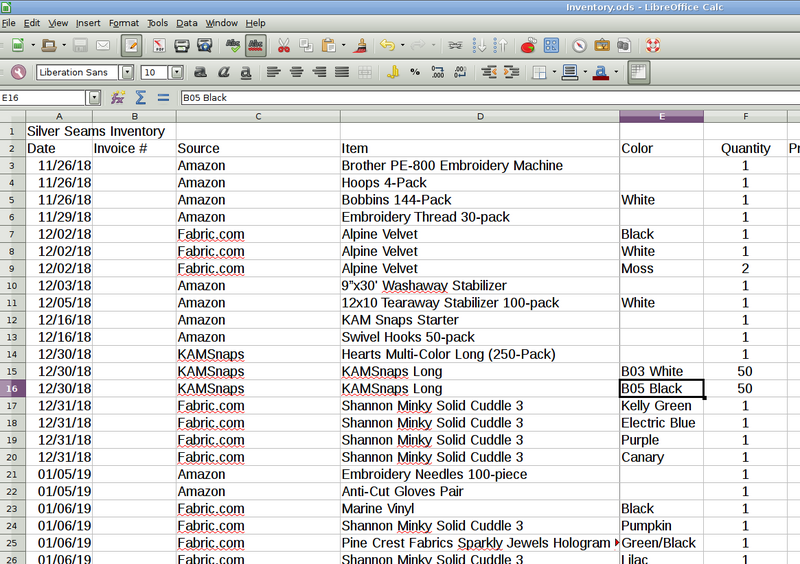Image resolution: width=800 pixels, height=564 pixels.
Task: Open the Gallery picture icon
Action: tap(602, 45)
